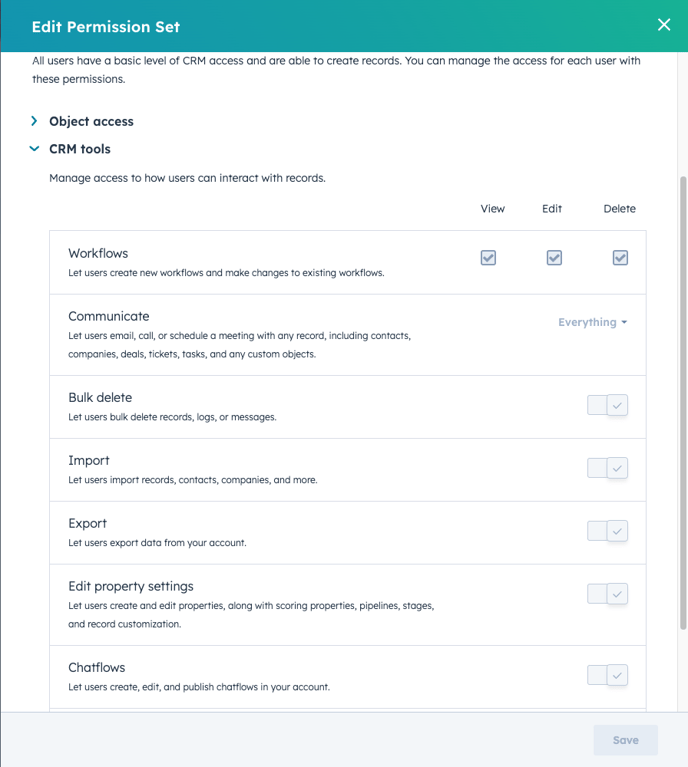688x767 pixels.
Task: Toggle the Bulk delete switch
Action: pos(607,406)
